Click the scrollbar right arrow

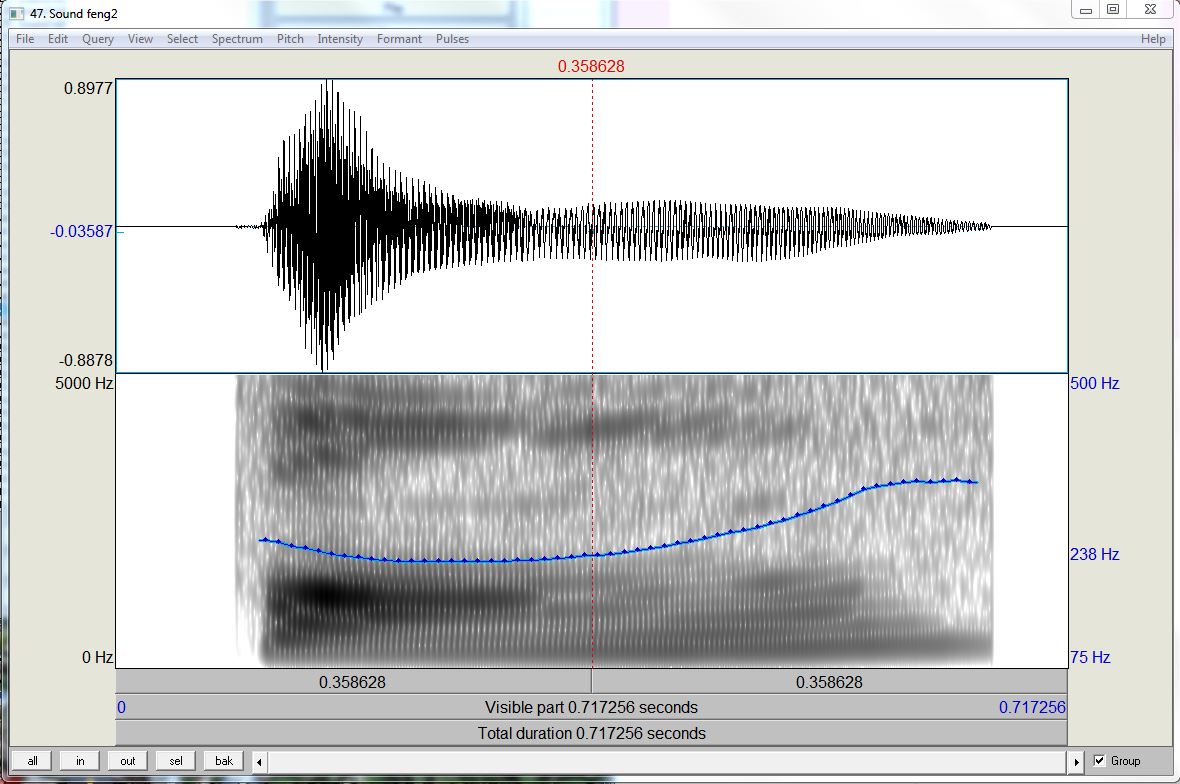point(1076,761)
